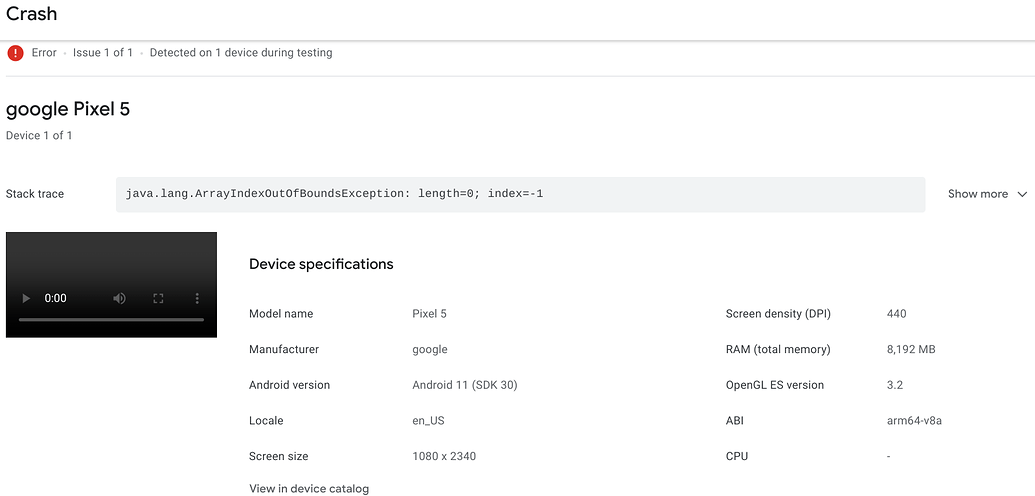Open the View in device catalog link

tap(309, 489)
